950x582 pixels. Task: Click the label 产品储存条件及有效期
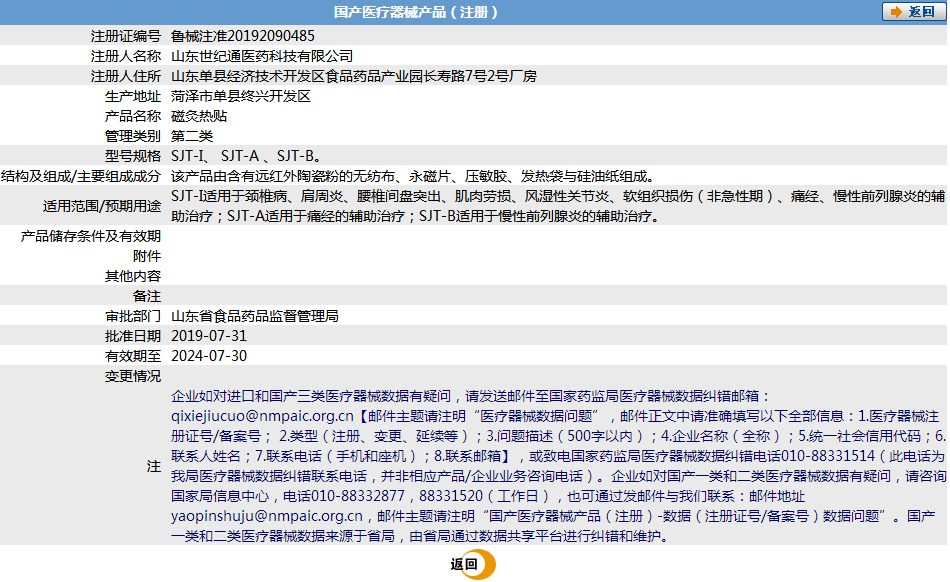91,236
